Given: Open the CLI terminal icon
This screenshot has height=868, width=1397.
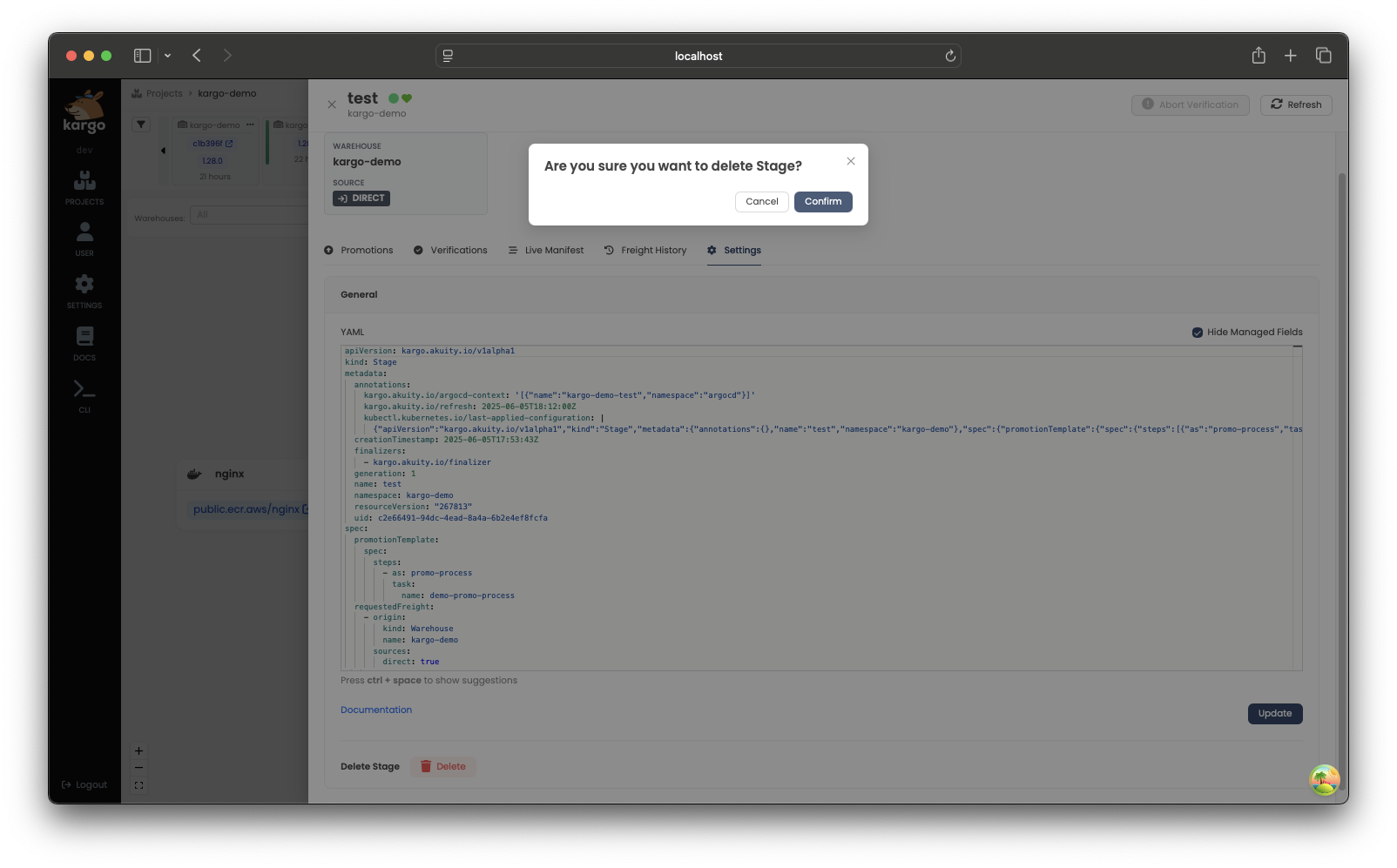Looking at the screenshot, I should [x=84, y=394].
